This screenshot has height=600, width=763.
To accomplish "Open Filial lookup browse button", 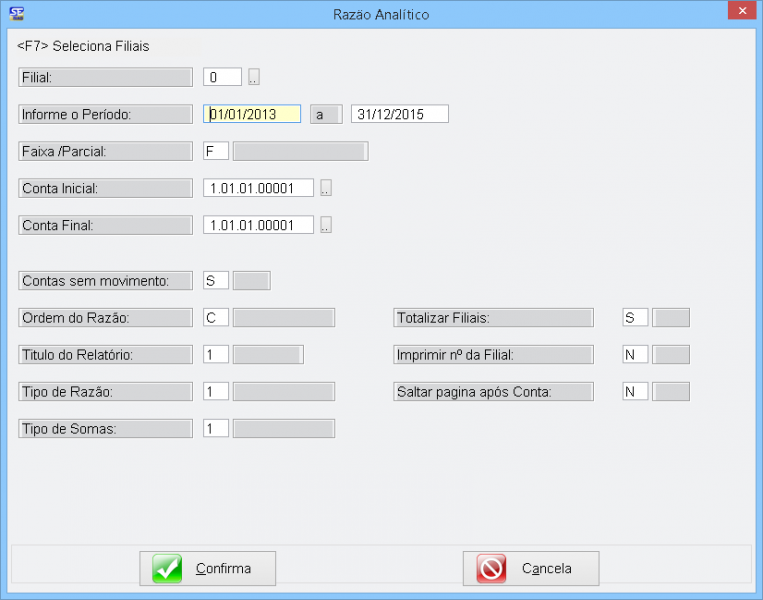I will (254, 77).
